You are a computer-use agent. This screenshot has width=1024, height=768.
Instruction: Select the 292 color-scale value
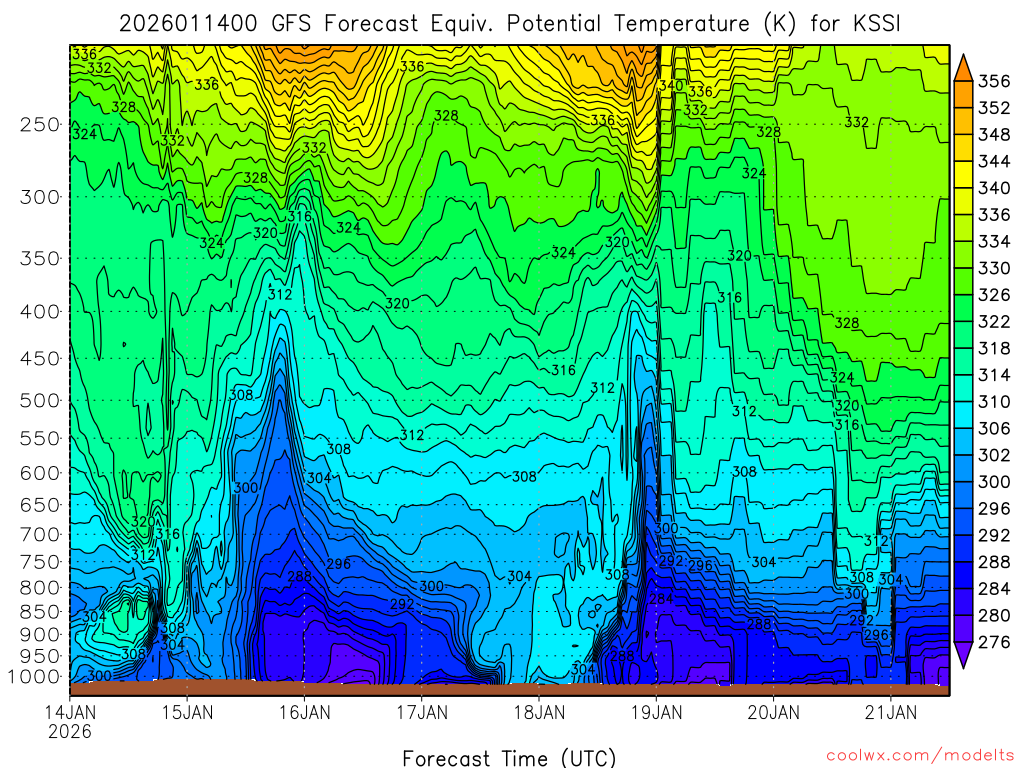993,536
